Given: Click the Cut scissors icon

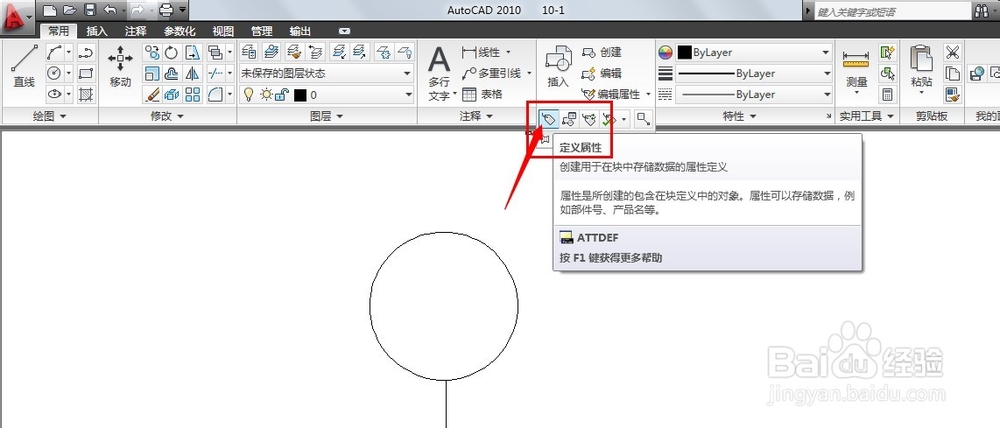Looking at the screenshot, I should 952,52.
